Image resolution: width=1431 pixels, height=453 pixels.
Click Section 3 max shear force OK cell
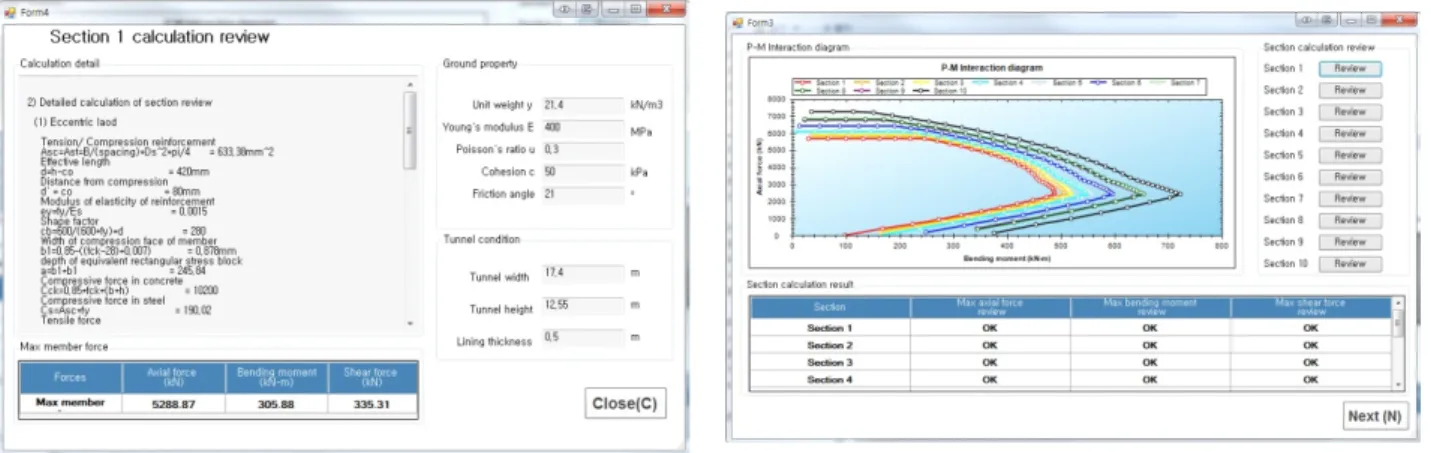click(x=1311, y=362)
